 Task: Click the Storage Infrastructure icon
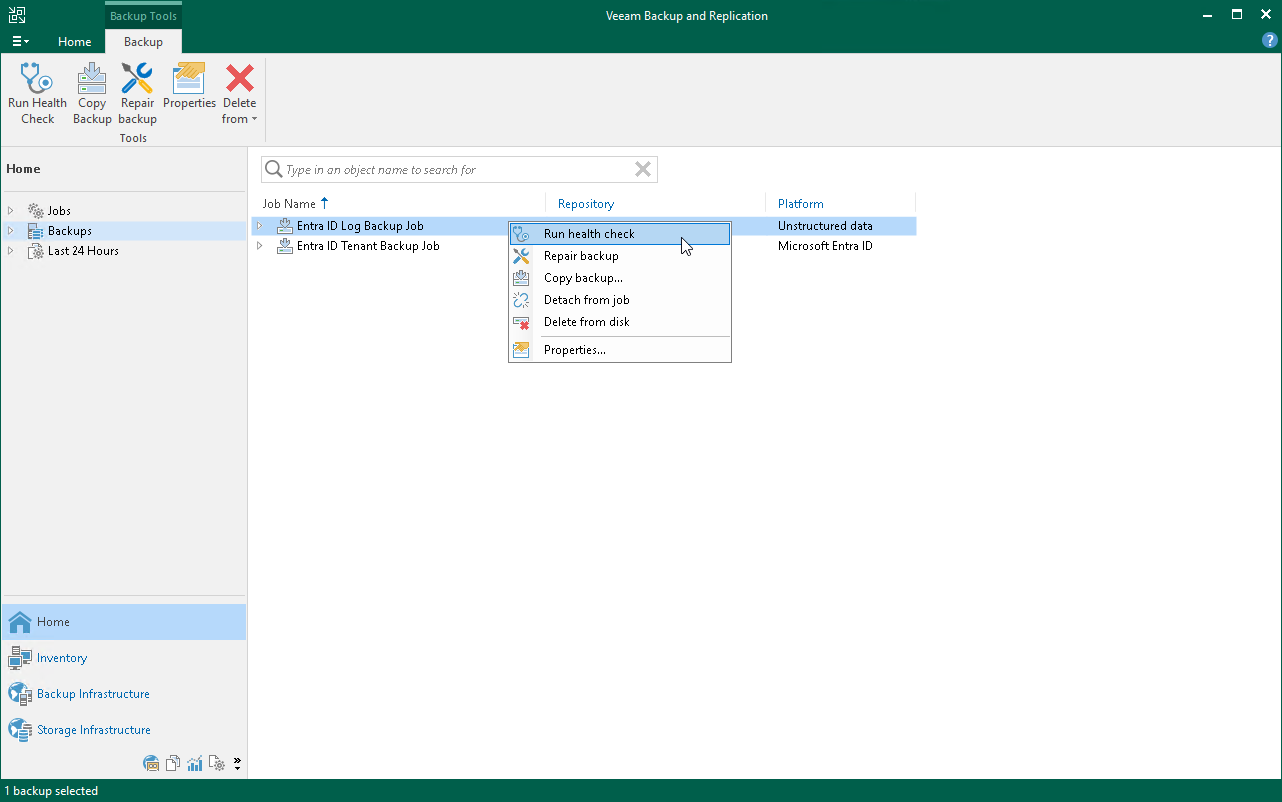pyautogui.click(x=20, y=730)
